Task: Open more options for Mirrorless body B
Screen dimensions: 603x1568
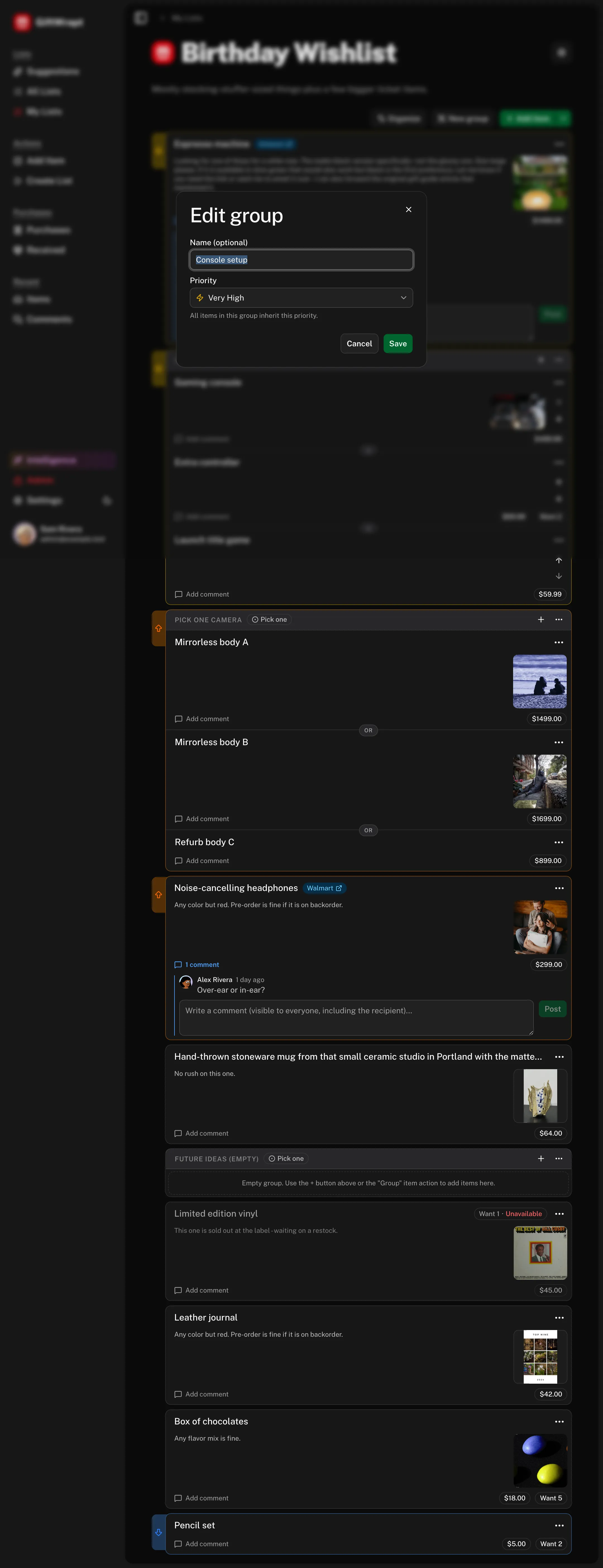Action: [x=559, y=743]
